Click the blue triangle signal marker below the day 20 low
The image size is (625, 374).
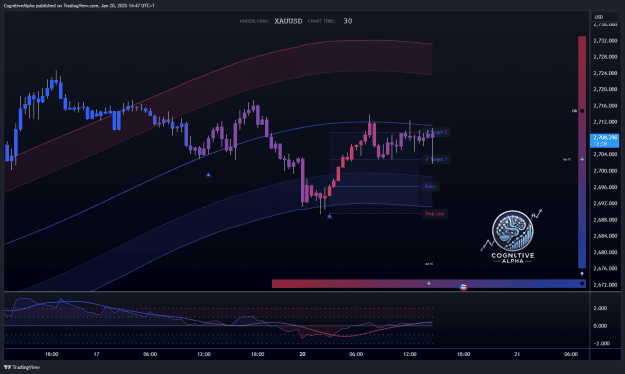point(329,216)
